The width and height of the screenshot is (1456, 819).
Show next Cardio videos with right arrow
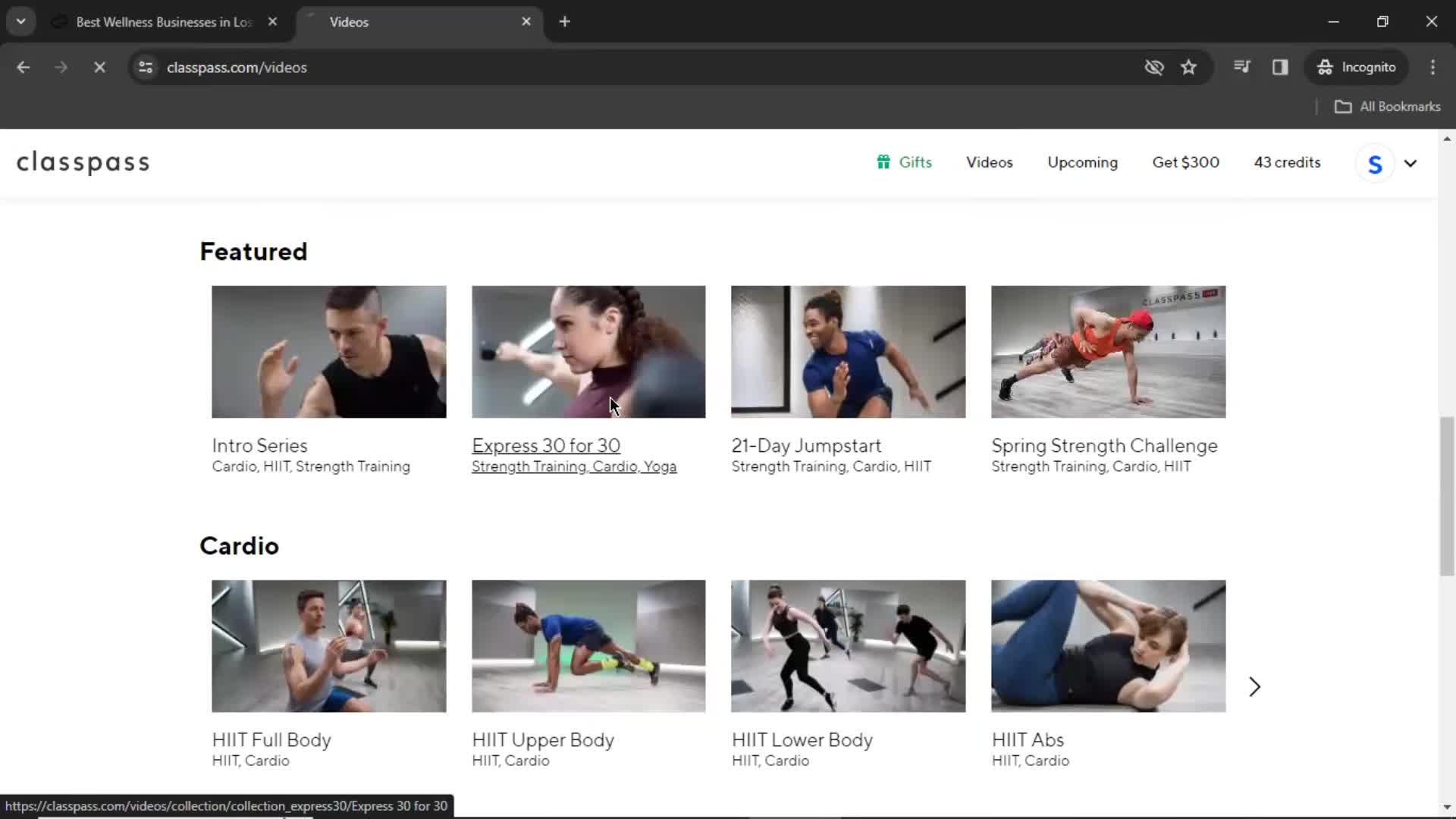(x=1254, y=687)
